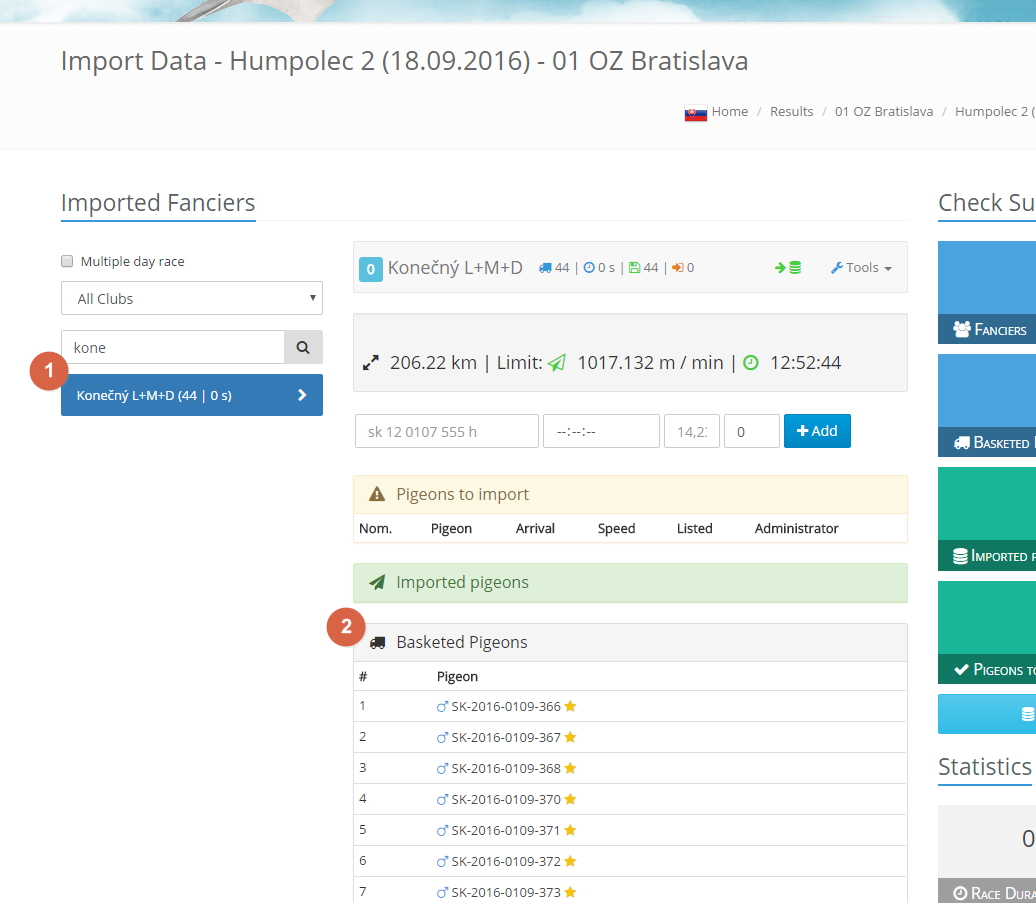The width and height of the screenshot is (1036, 903).
Task: Click the pigeon ring number input field
Action: point(446,431)
